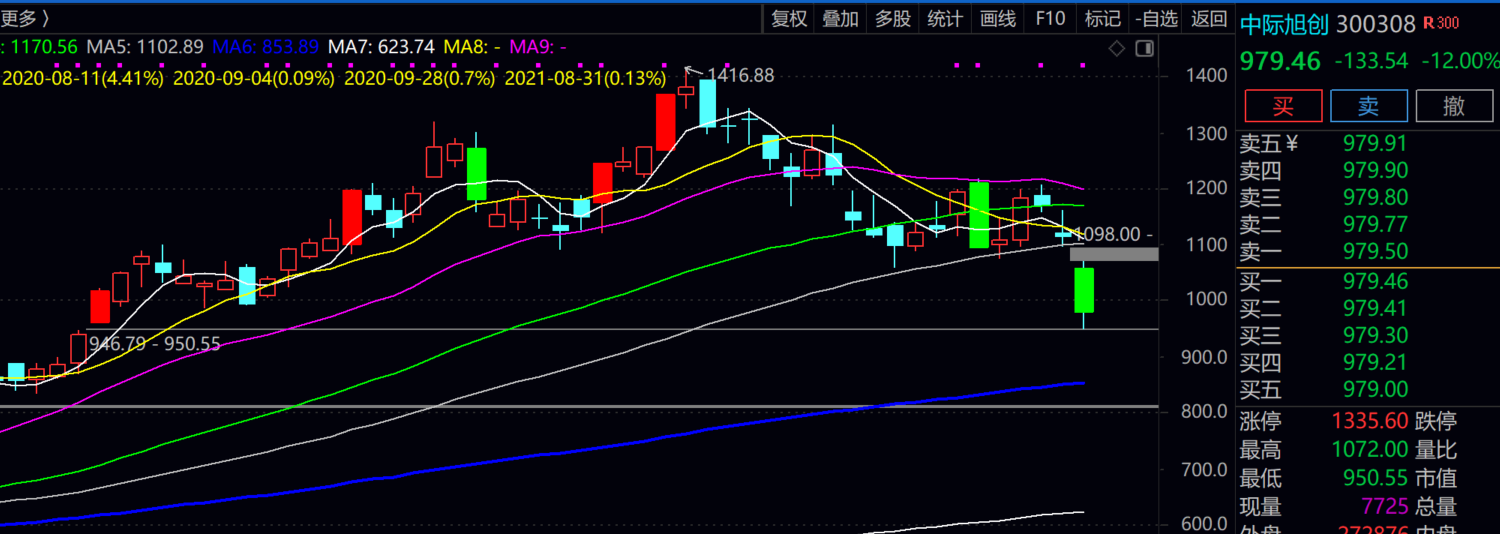Viewport: 1500px width, 534px height.
Task: Open the 叠加 overlay option
Action: (x=840, y=19)
